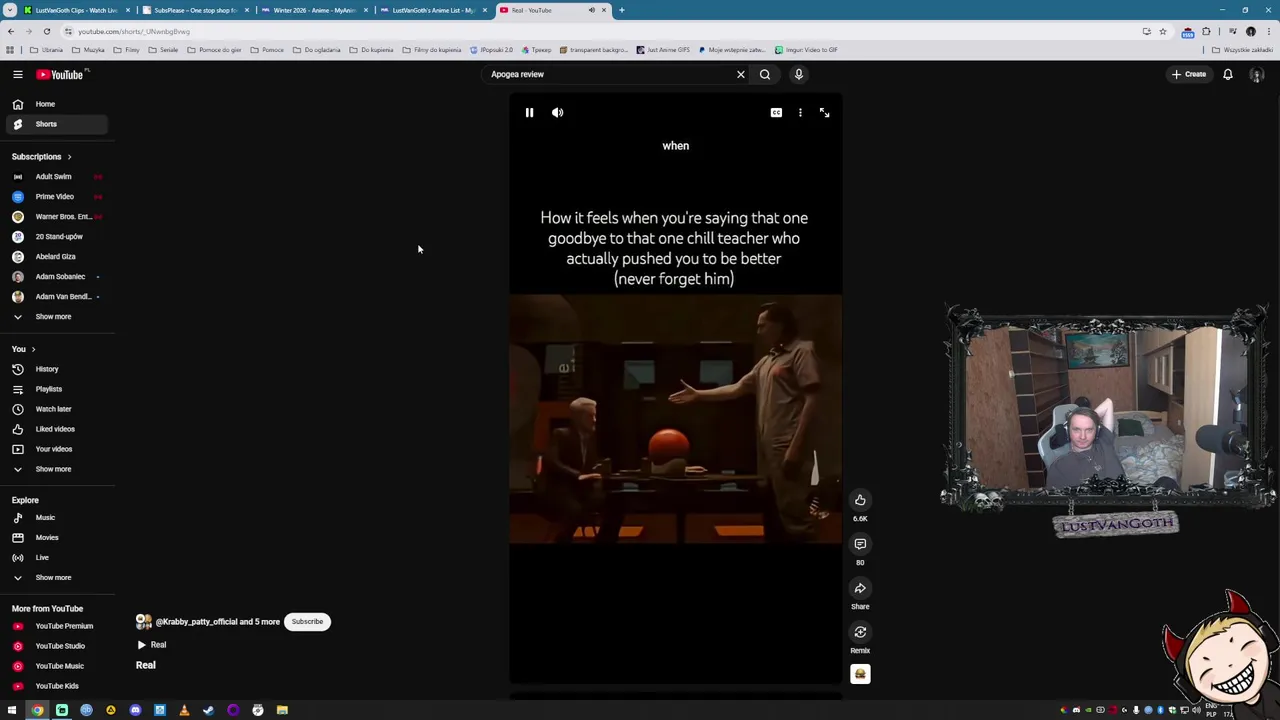Expand the You section chevron

point(33,349)
